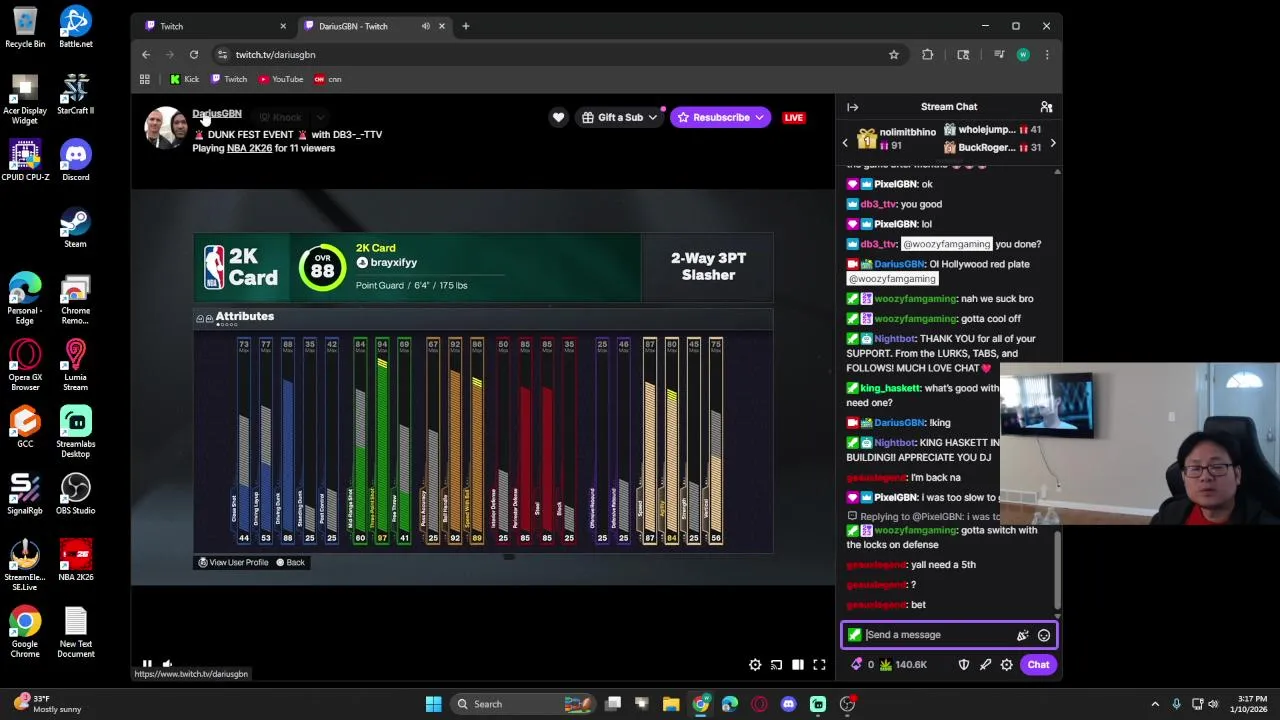Expand the Resubscribe options arrow

pyautogui.click(x=760, y=118)
